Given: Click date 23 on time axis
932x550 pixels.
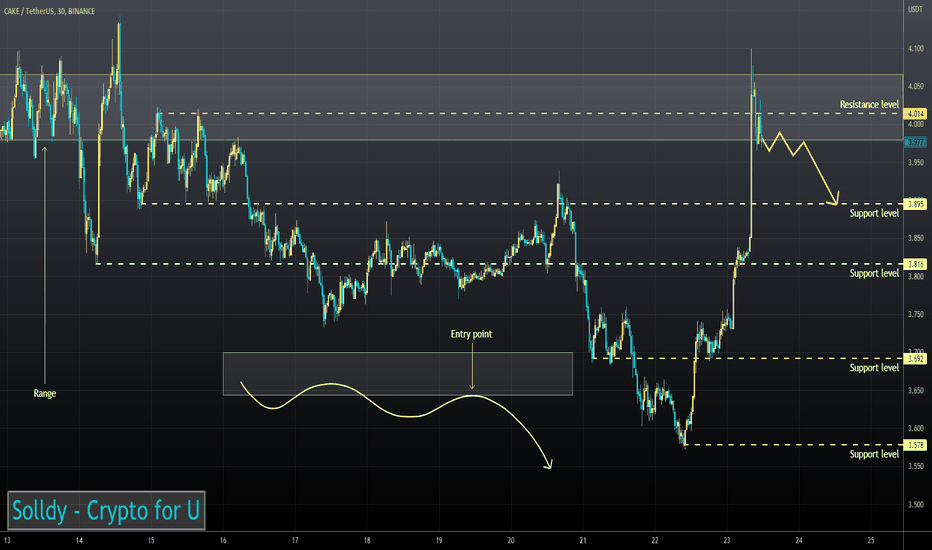Looking at the screenshot, I should click(x=726, y=540).
